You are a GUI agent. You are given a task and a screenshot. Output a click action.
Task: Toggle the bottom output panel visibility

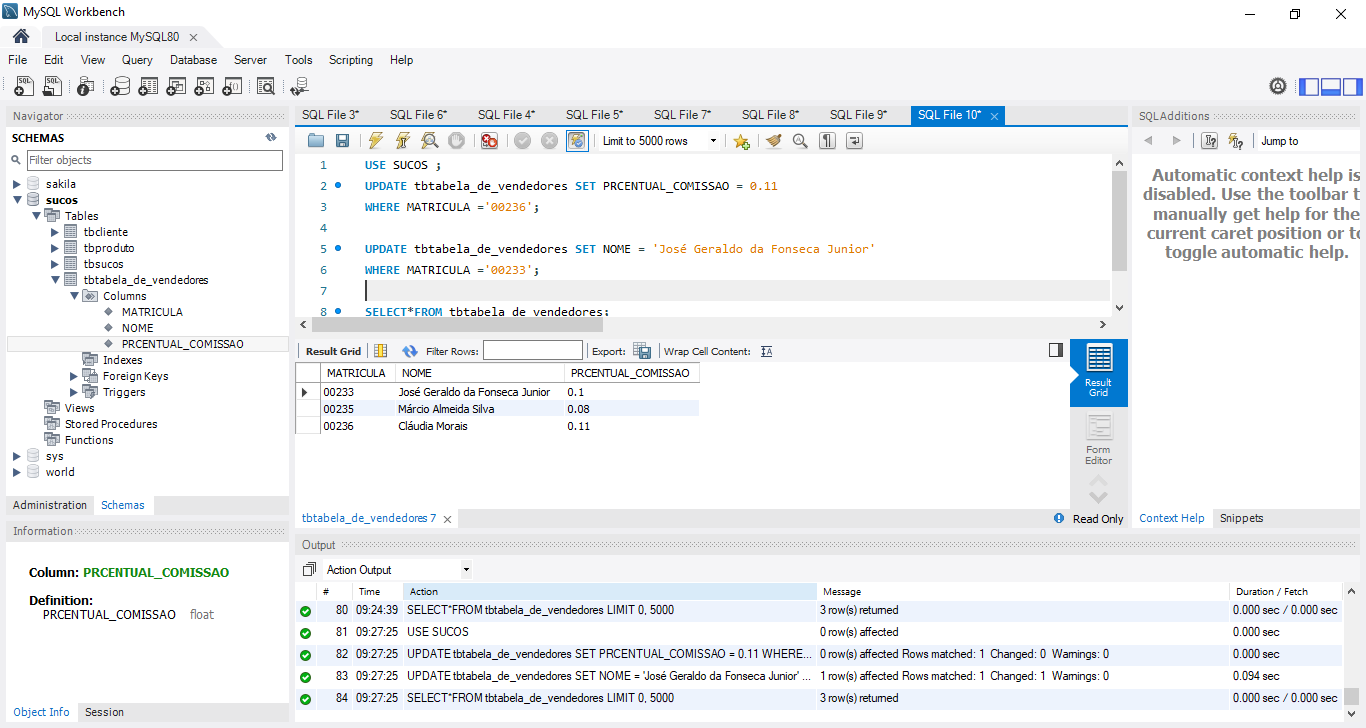click(1330, 87)
